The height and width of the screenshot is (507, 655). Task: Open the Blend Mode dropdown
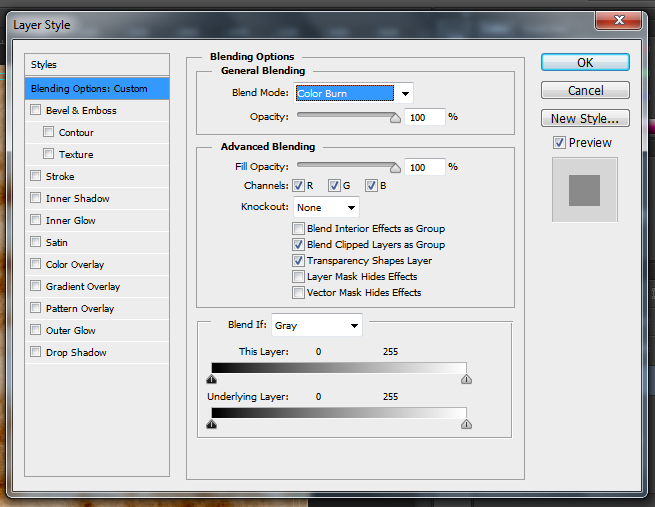pos(353,93)
